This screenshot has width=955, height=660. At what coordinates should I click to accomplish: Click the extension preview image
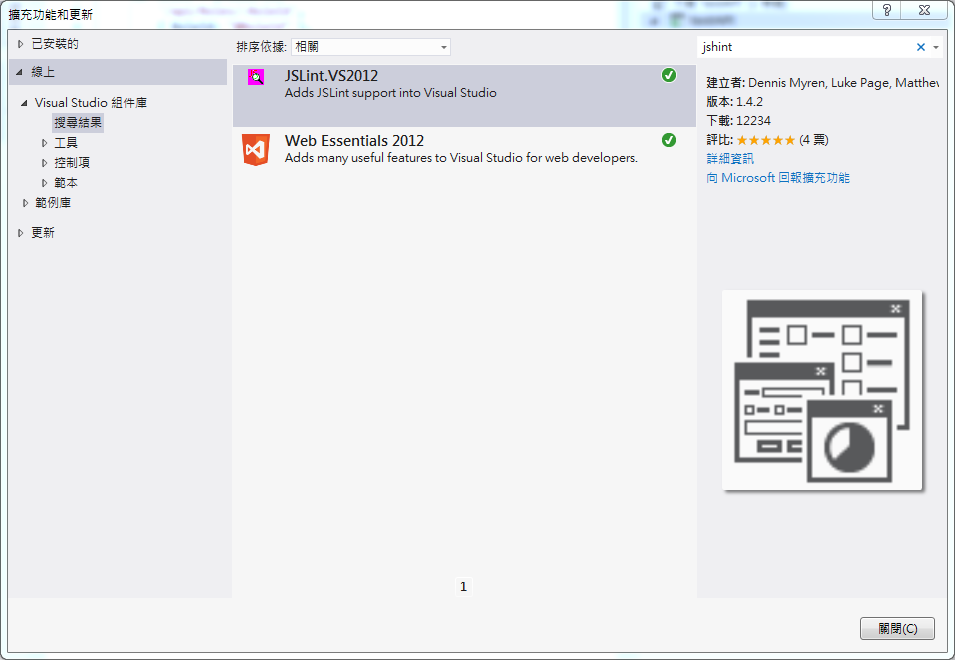(822, 390)
